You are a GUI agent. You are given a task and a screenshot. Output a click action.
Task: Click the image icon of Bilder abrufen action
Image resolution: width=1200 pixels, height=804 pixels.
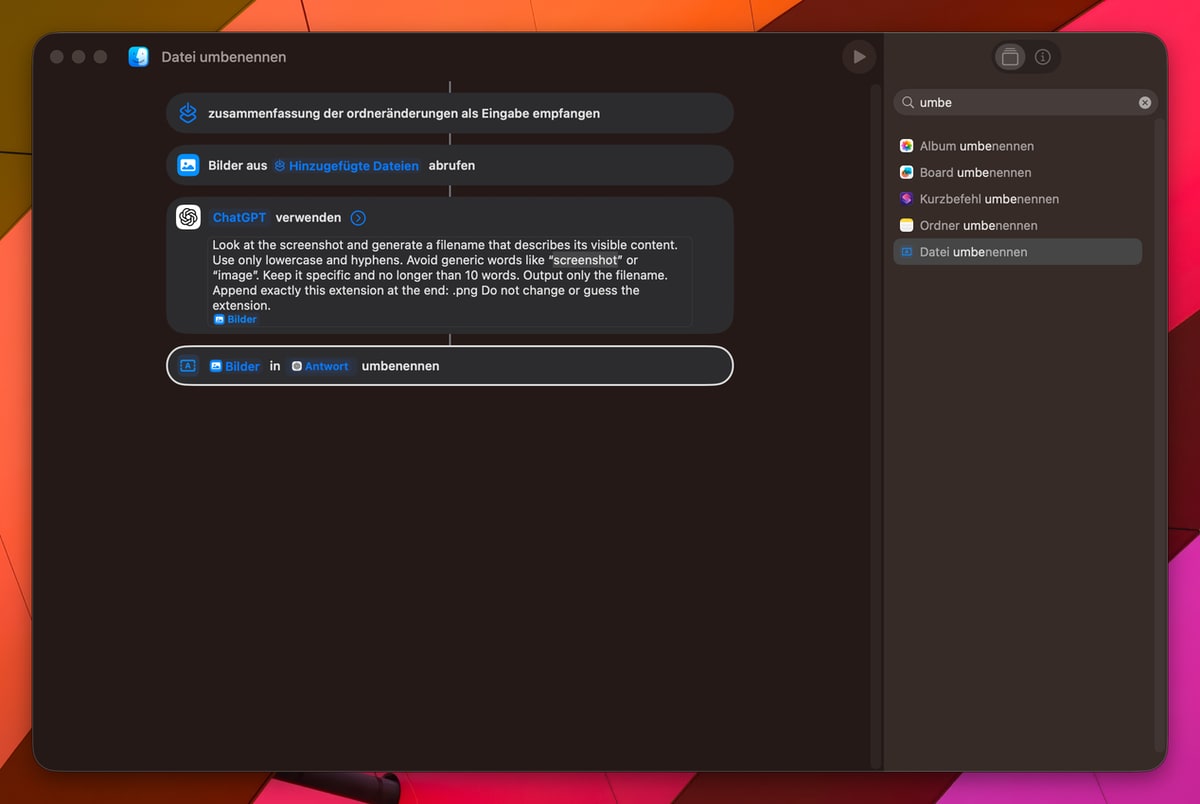pos(188,165)
